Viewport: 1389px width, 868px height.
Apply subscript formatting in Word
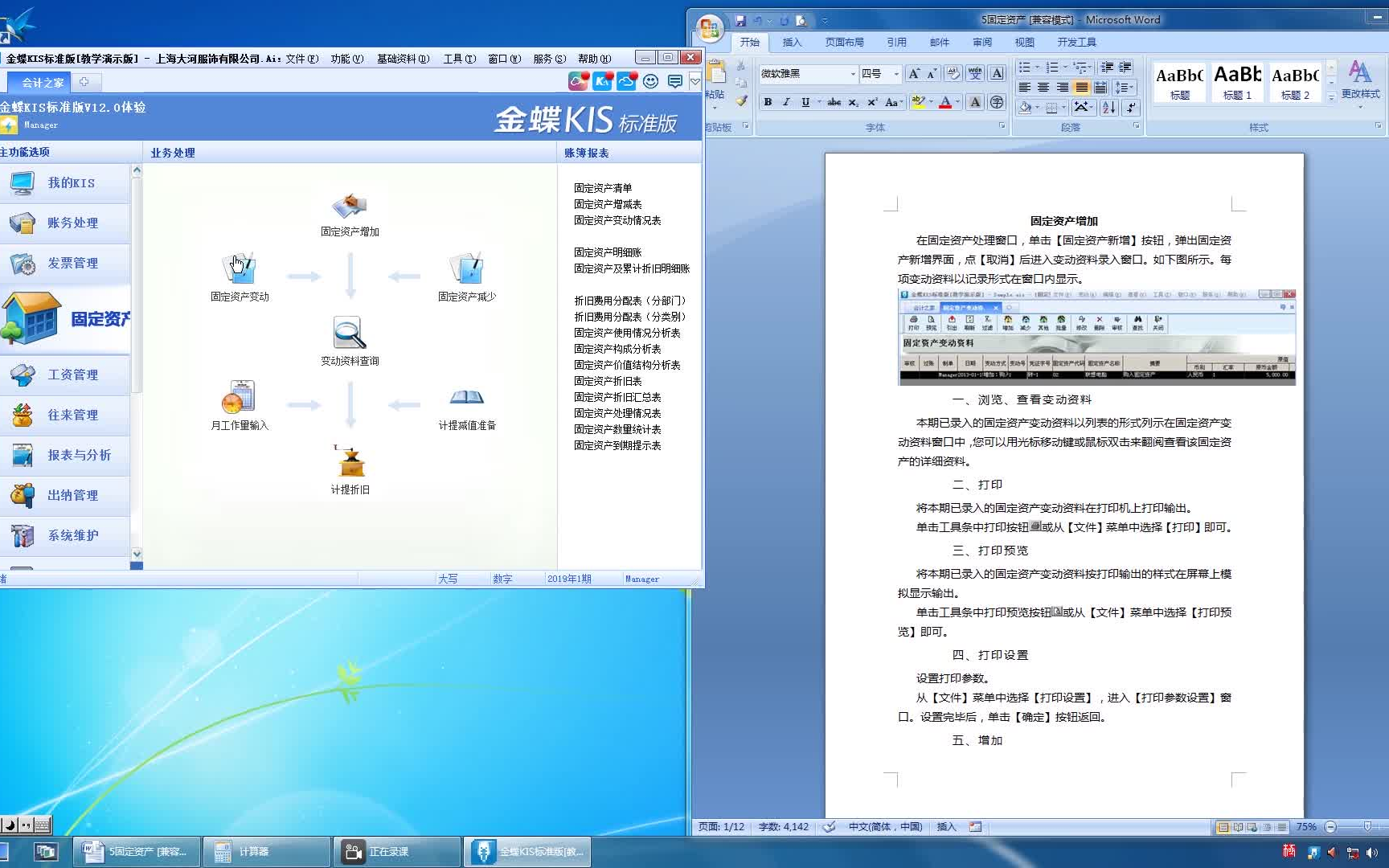pos(854,102)
